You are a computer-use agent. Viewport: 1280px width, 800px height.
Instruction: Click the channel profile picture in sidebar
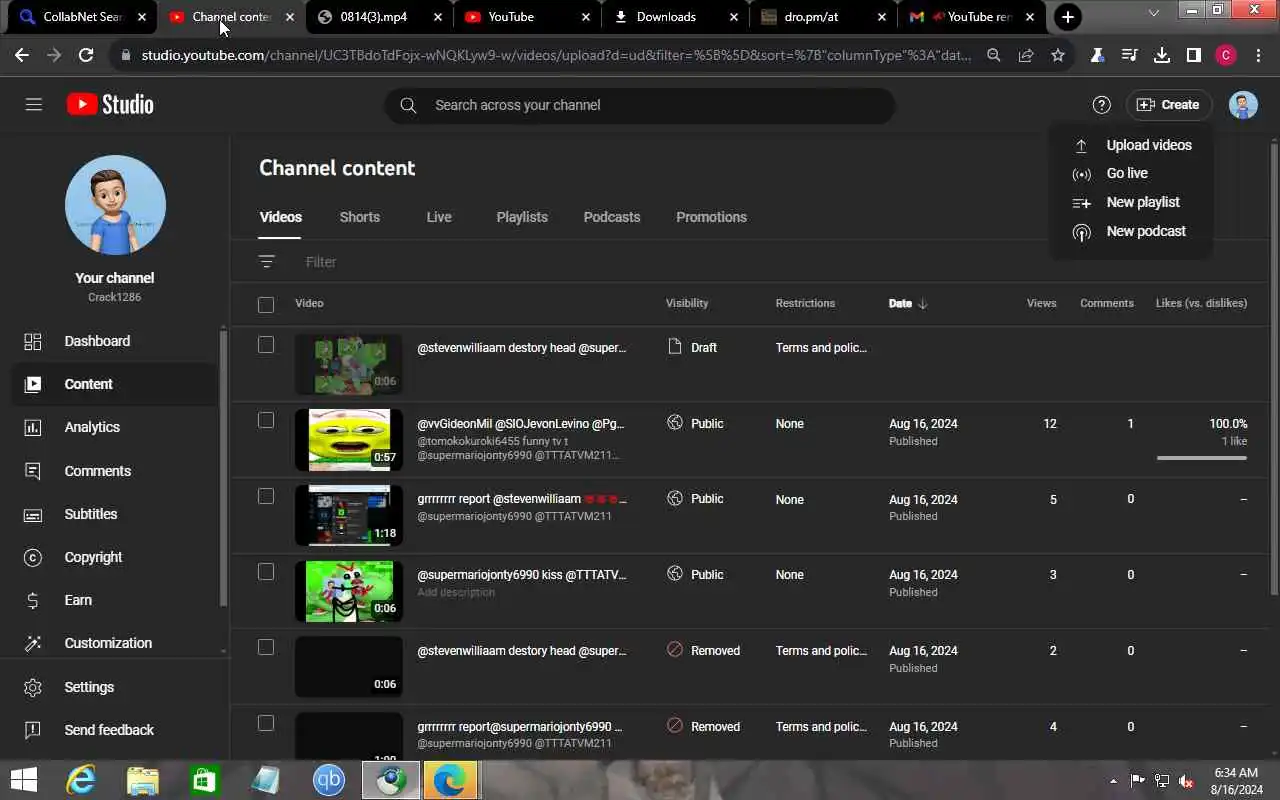coord(115,205)
